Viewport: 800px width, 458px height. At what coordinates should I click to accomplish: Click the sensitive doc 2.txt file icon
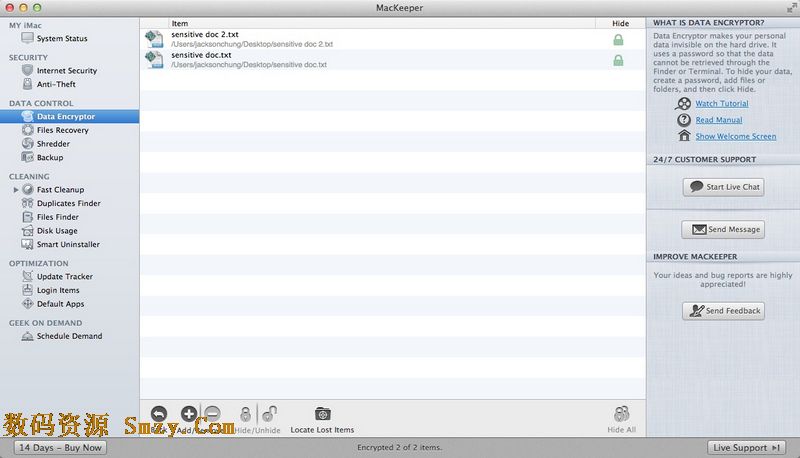154,39
